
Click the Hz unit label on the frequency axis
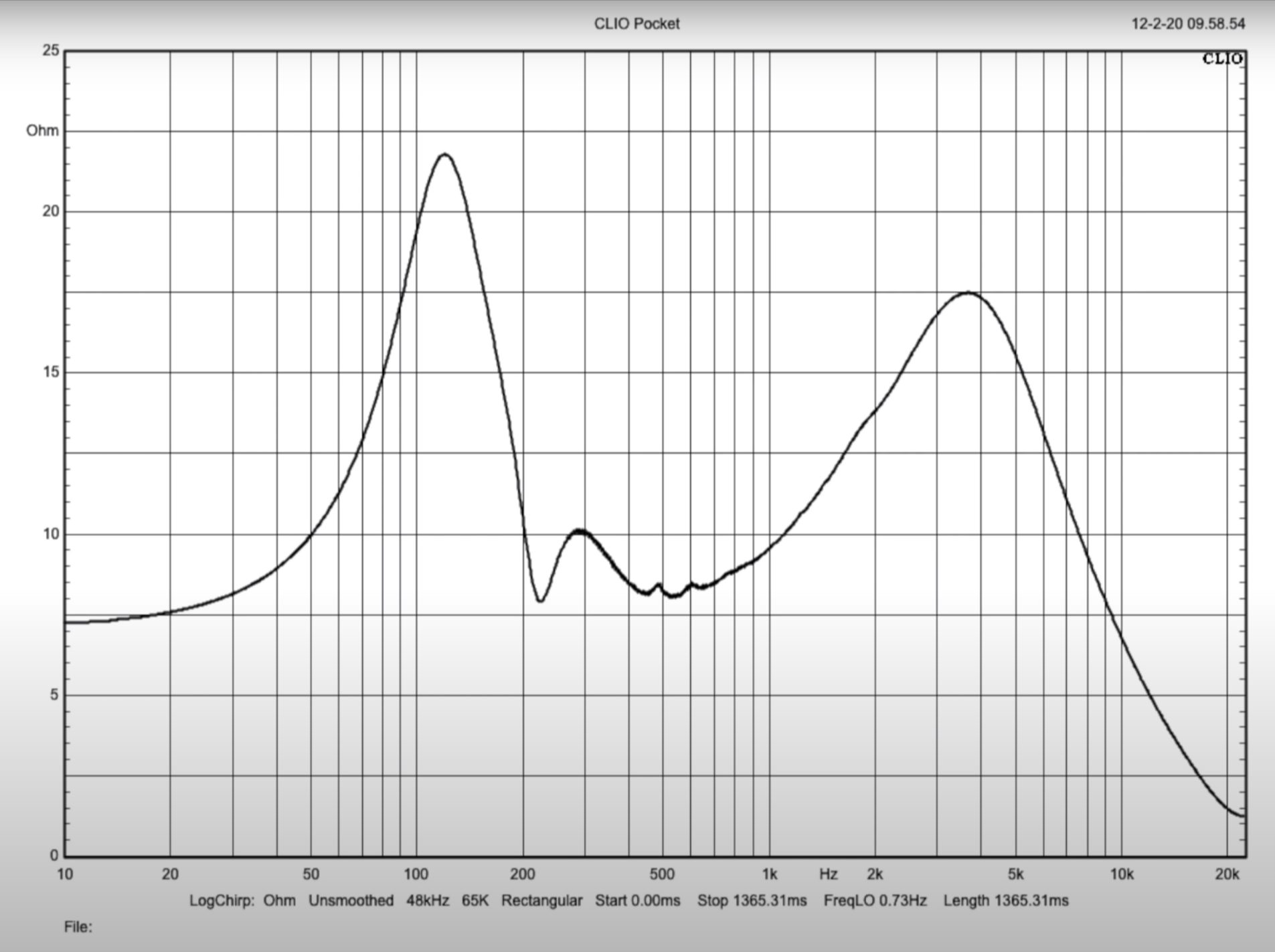point(828,874)
